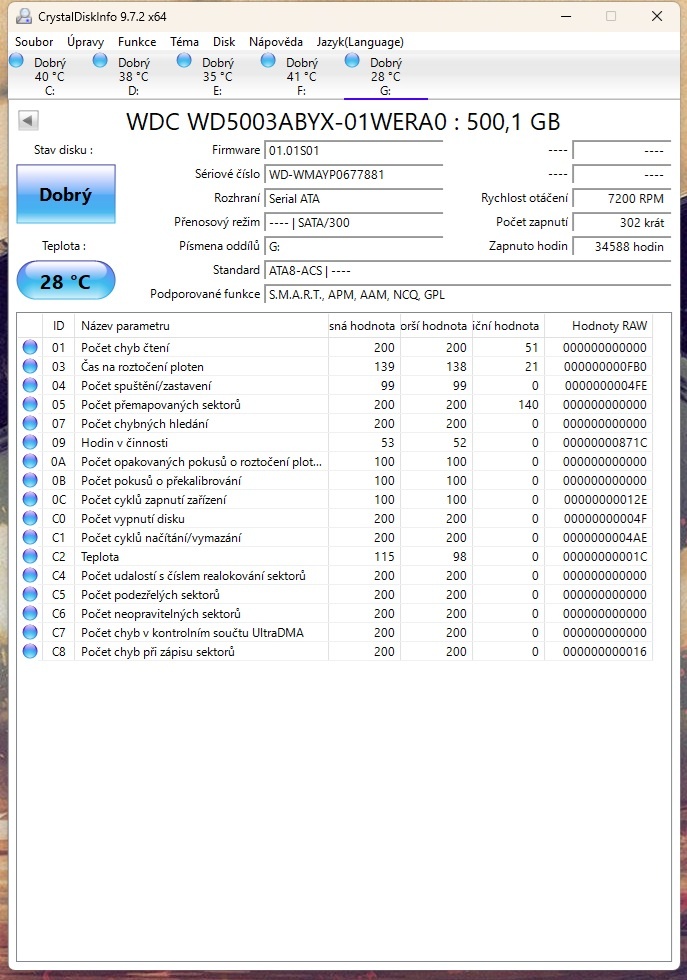Select 'Čas na roztočení ploten' row text
The width and height of the screenshot is (687, 980).
pos(142,367)
